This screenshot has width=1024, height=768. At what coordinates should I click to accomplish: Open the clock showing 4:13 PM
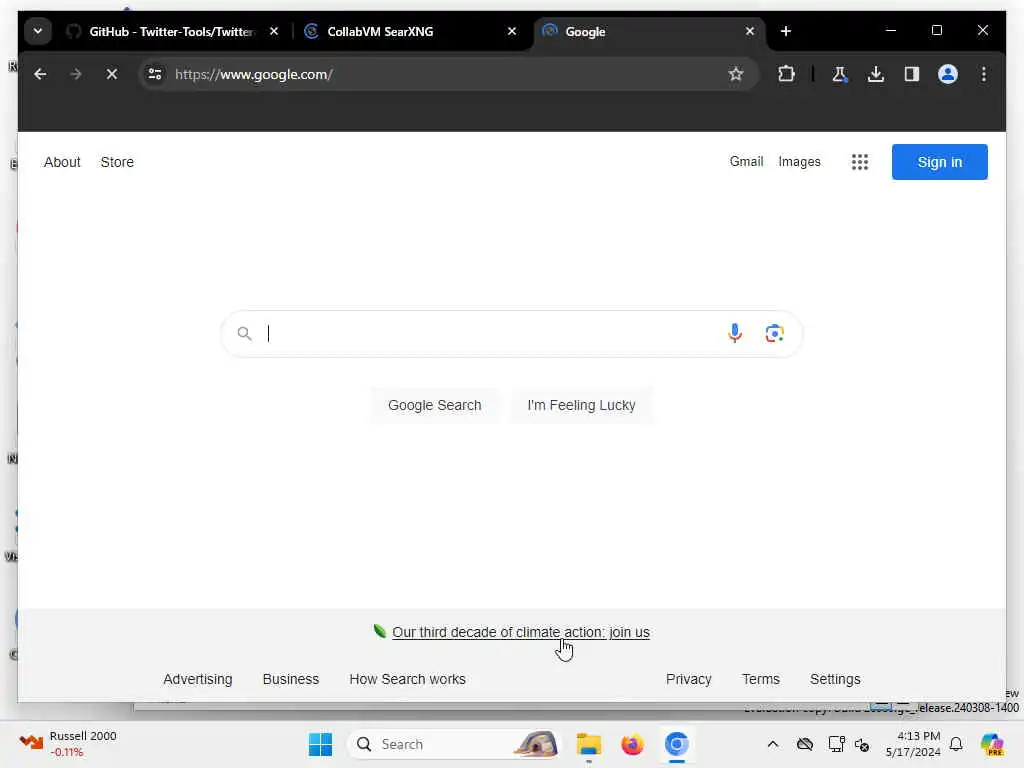[x=913, y=744]
